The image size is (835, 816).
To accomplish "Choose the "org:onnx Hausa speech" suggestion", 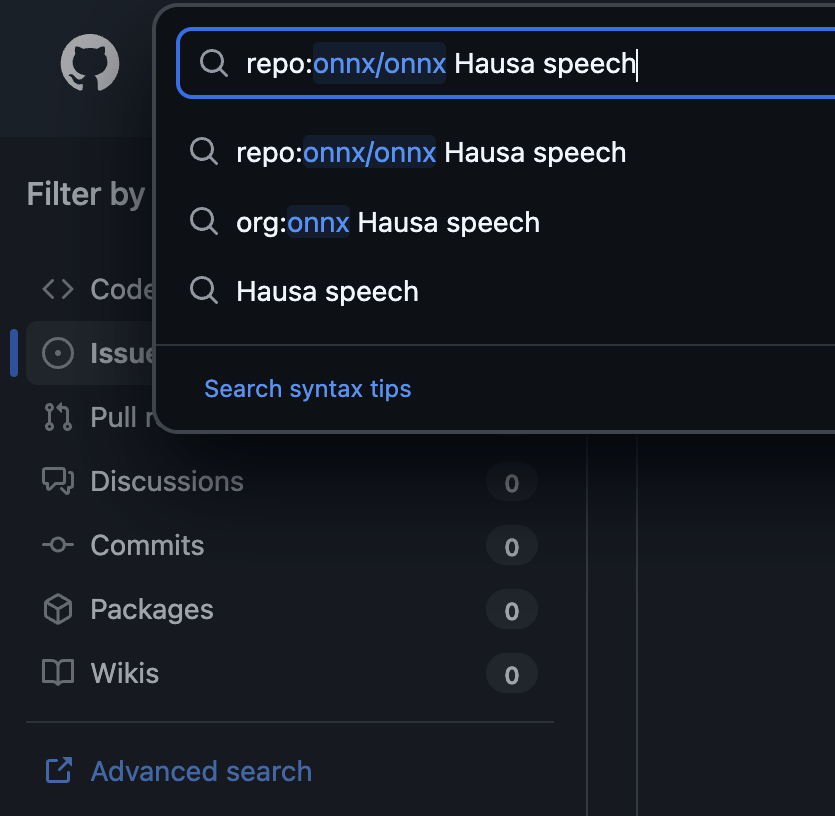I will click(x=388, y=222).
